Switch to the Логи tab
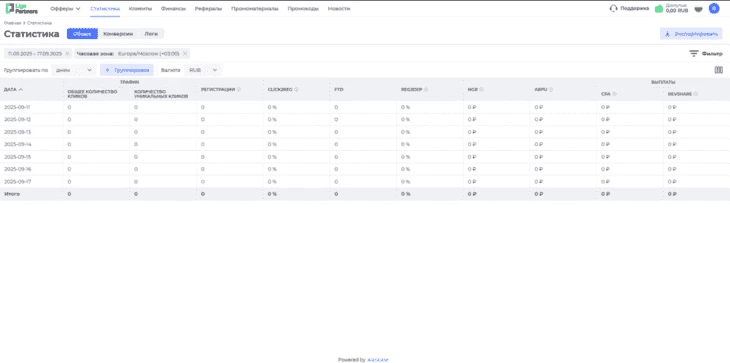Screen dimensions: 730x363 coord(151,34)
